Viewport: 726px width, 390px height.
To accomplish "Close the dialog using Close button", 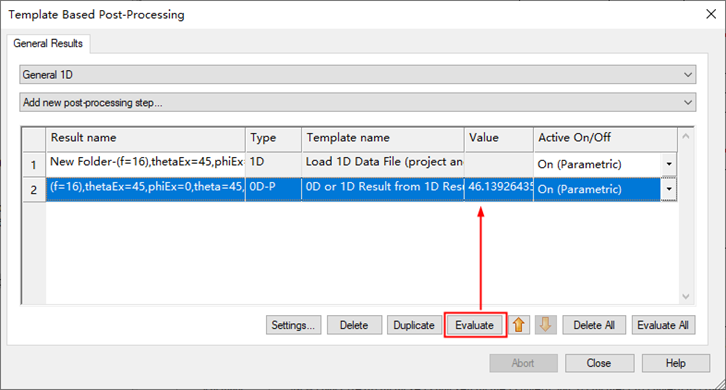I will click(x=599, y=363).
